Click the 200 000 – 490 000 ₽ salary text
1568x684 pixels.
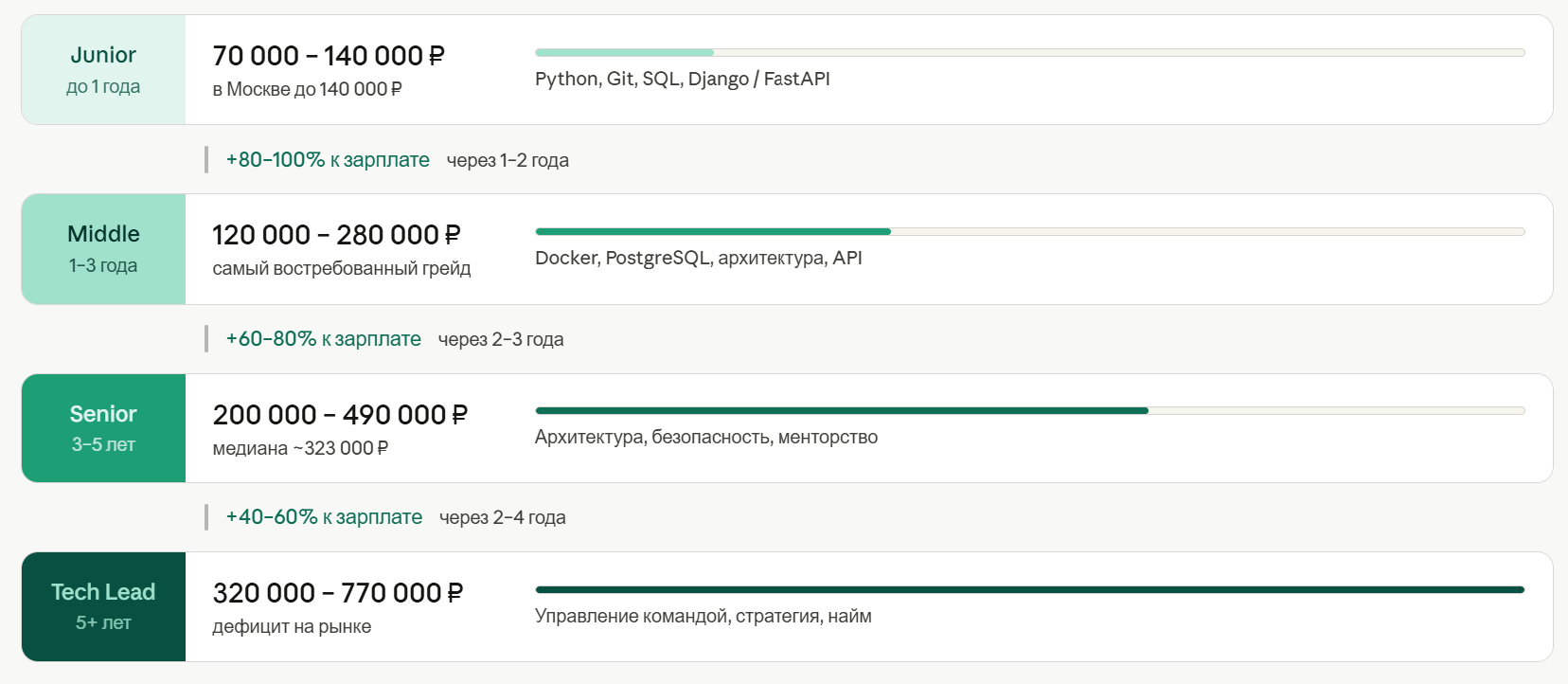tap(340, 415)
